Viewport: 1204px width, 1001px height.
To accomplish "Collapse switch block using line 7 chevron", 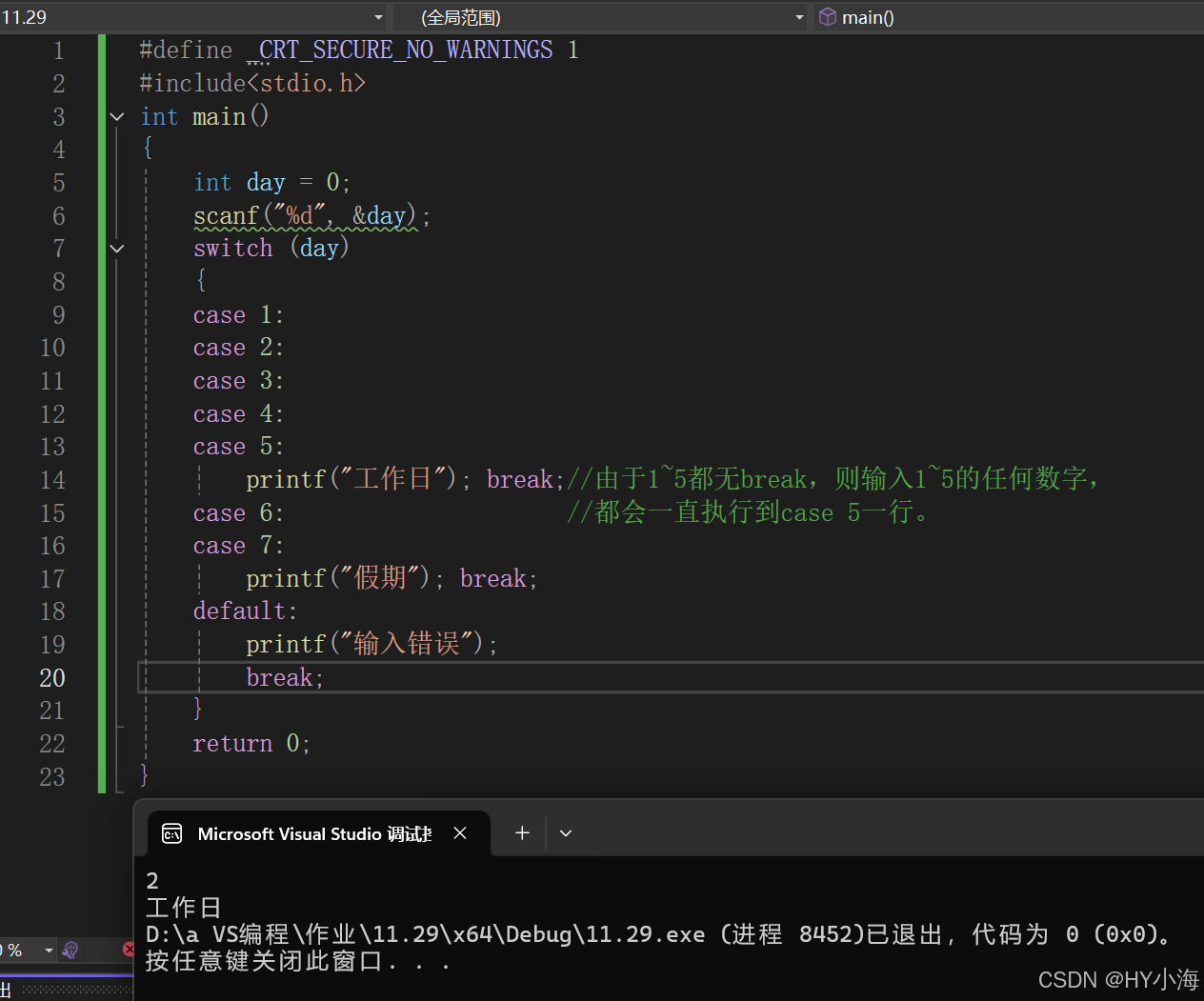I will point(116,249).
